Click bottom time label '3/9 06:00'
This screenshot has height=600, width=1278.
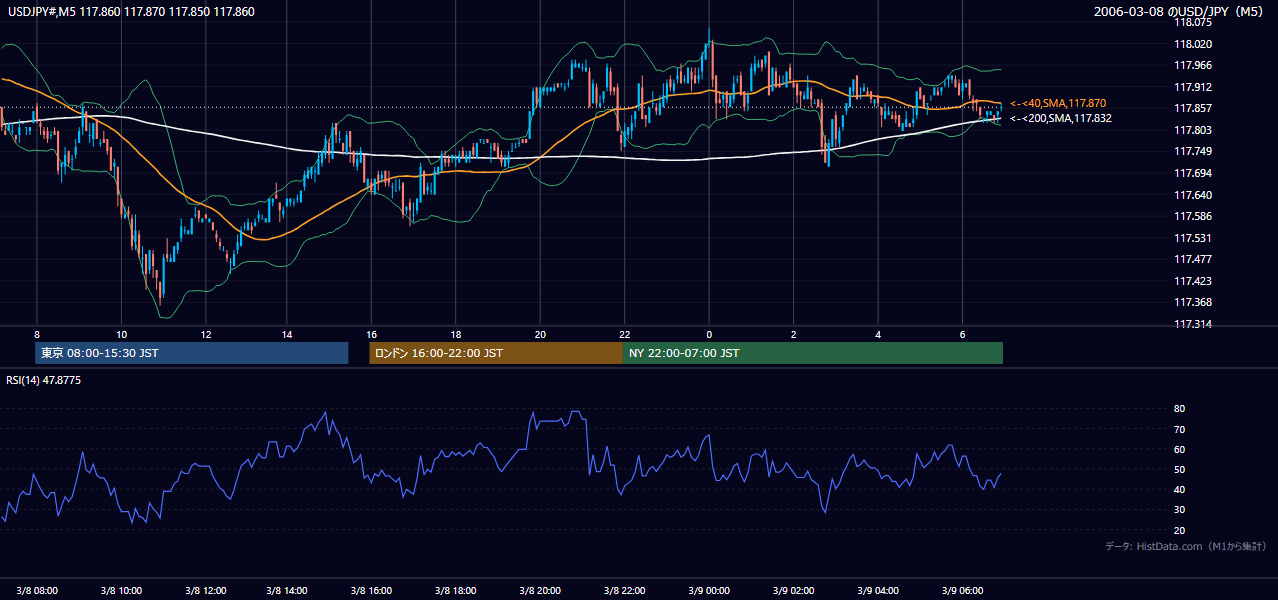click(x=961, y=590)
